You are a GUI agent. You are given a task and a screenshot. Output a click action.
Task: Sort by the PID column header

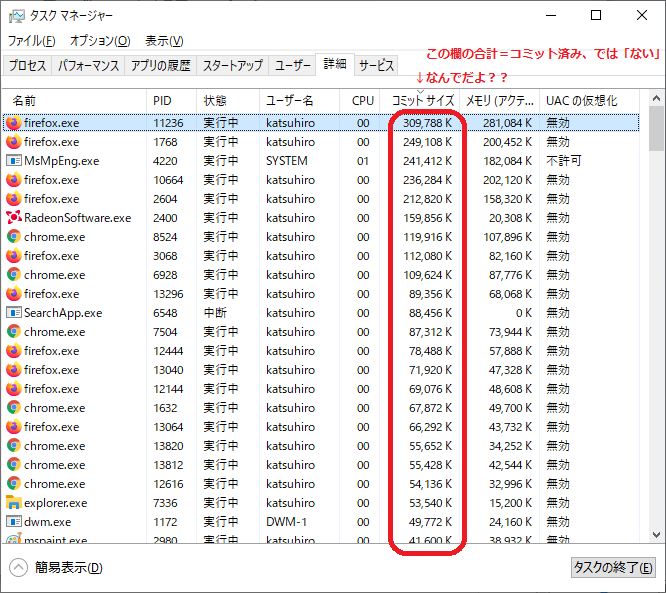click(171, 101)
